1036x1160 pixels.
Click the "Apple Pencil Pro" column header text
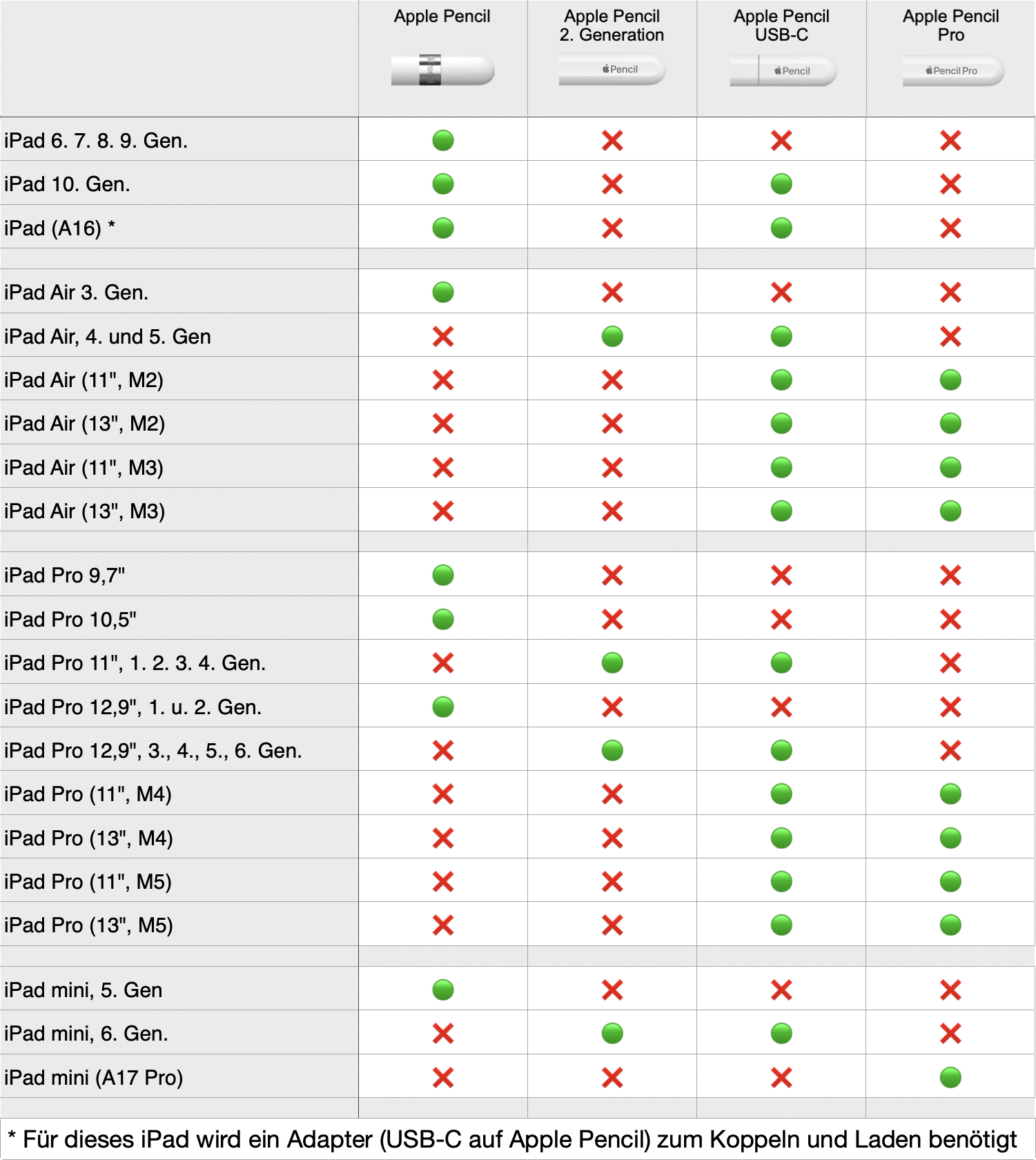pyautogui.click(x=950, y=26)
